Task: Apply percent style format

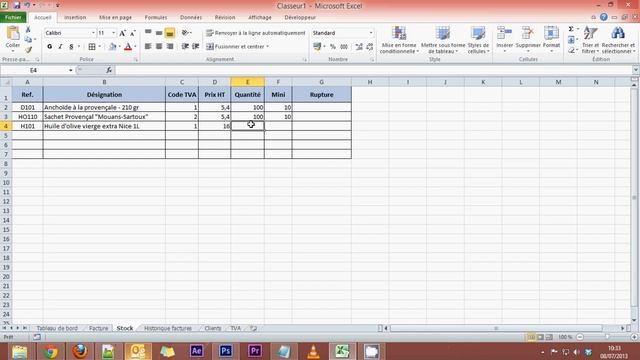Action: pos(333,47)
